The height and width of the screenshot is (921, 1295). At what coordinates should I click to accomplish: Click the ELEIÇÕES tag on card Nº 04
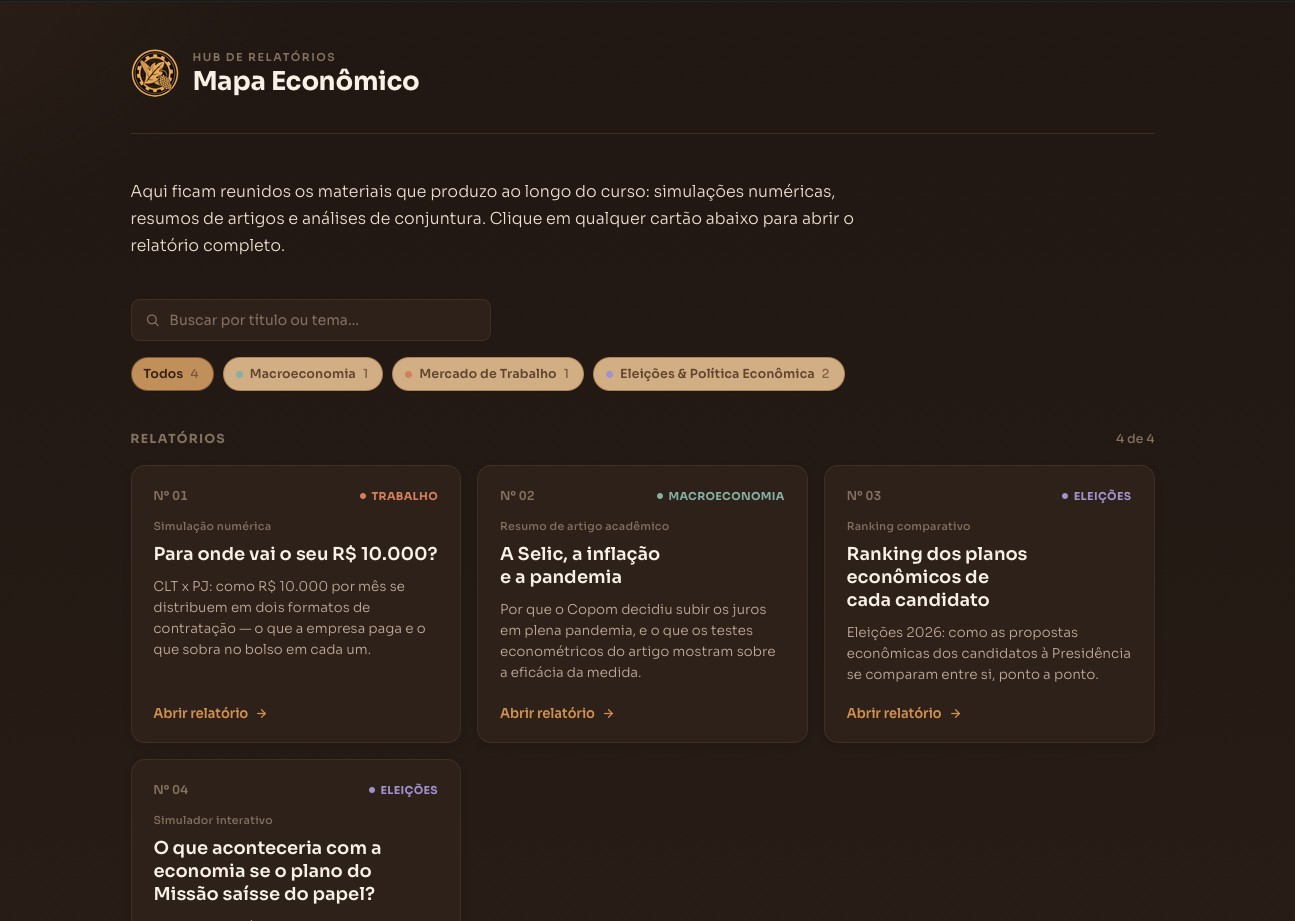click(x=403, y=790)
